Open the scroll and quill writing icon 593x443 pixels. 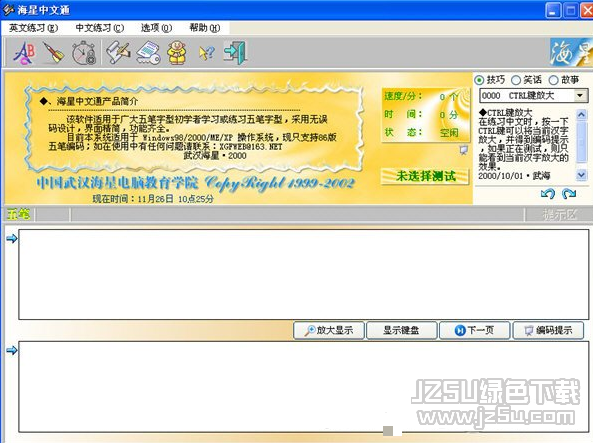[118, 53]
